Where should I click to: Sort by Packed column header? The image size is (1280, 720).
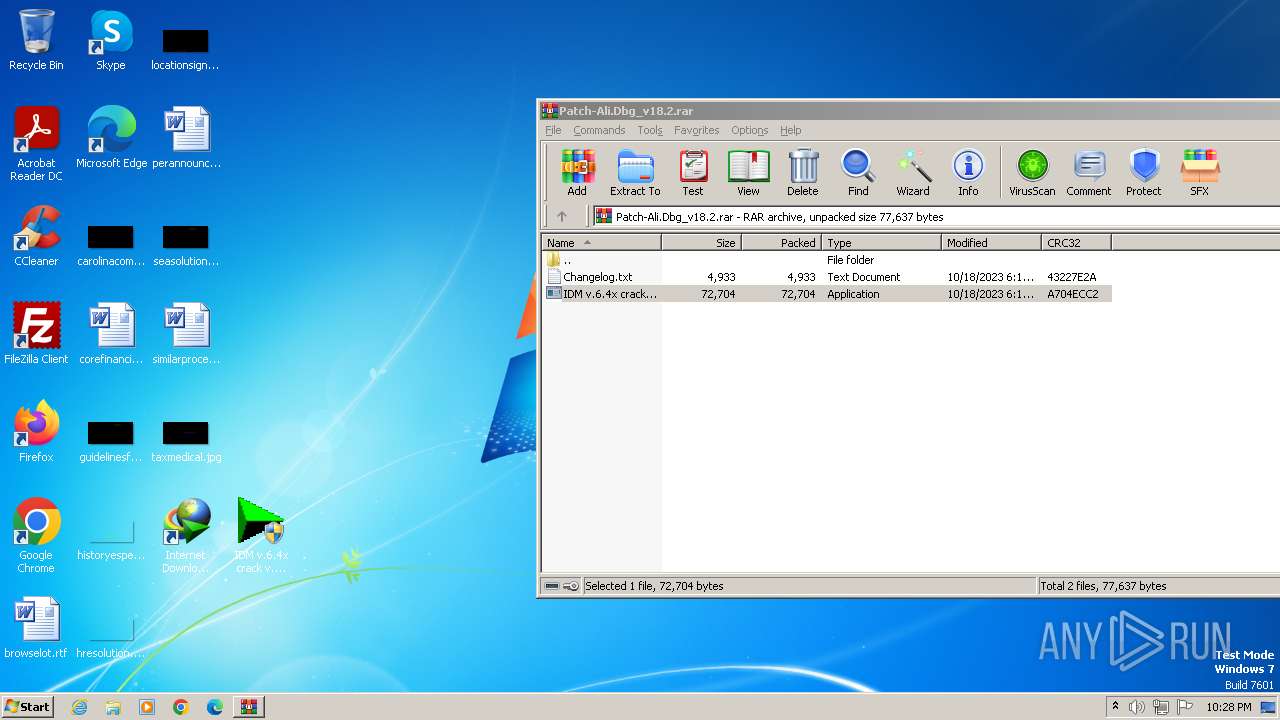tap(781, 243)
